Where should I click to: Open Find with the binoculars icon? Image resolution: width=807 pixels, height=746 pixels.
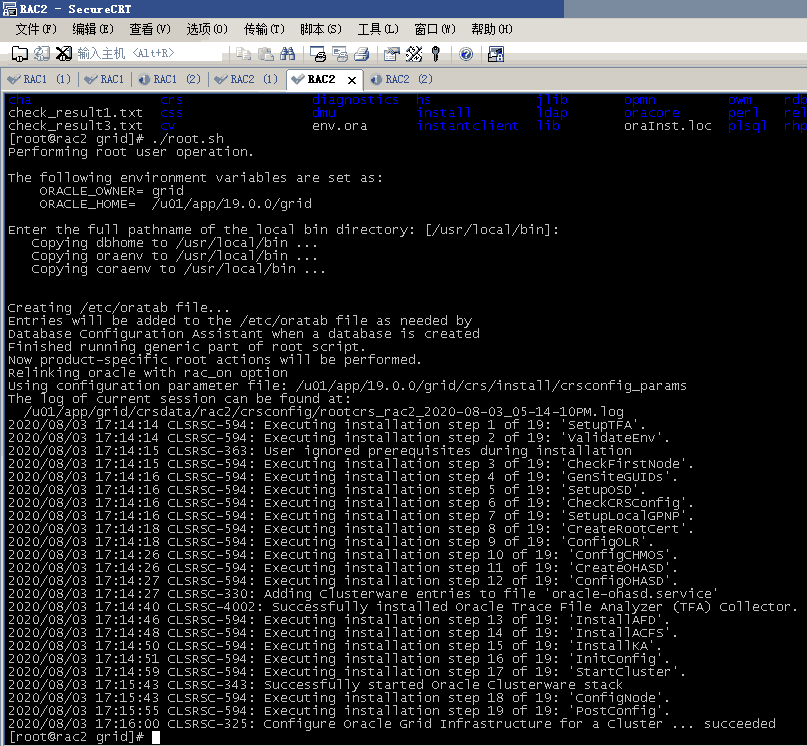tap(288, 54)
